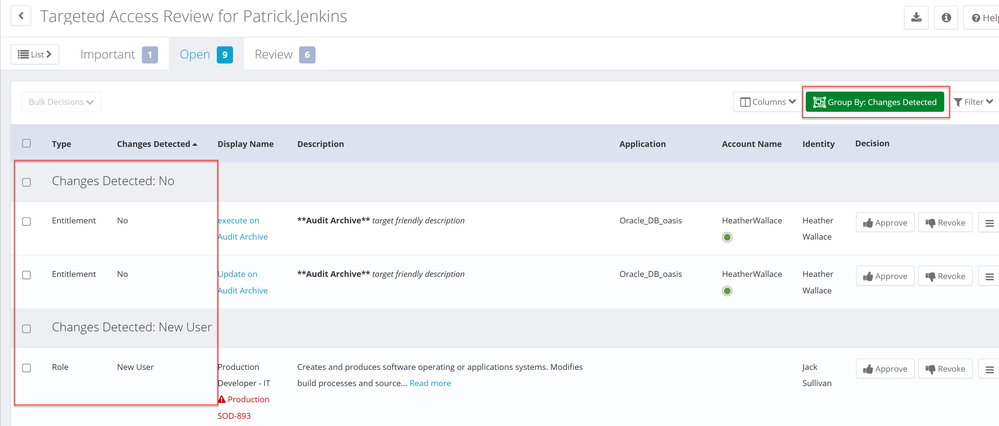Open the Bulk Decisions dropdown

click(62, 102)
